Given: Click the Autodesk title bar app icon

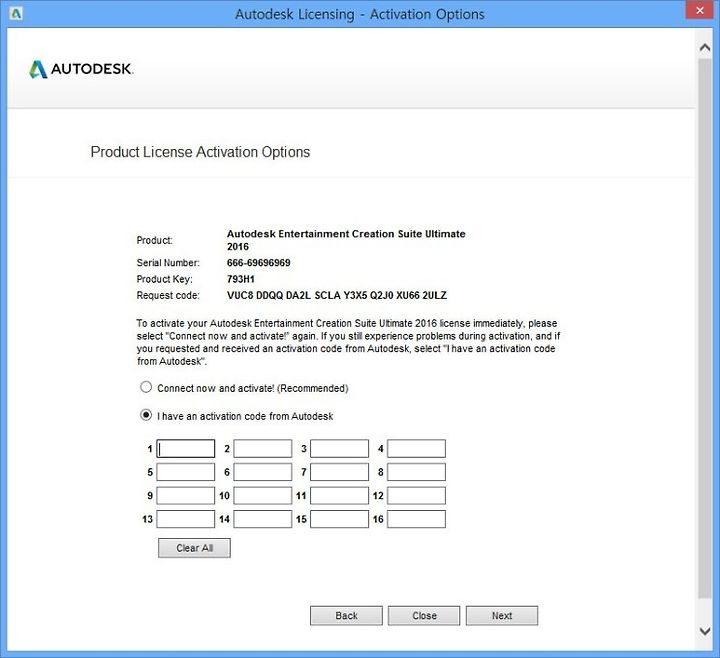Looking at the screenshot, I should tap(16, 13).
